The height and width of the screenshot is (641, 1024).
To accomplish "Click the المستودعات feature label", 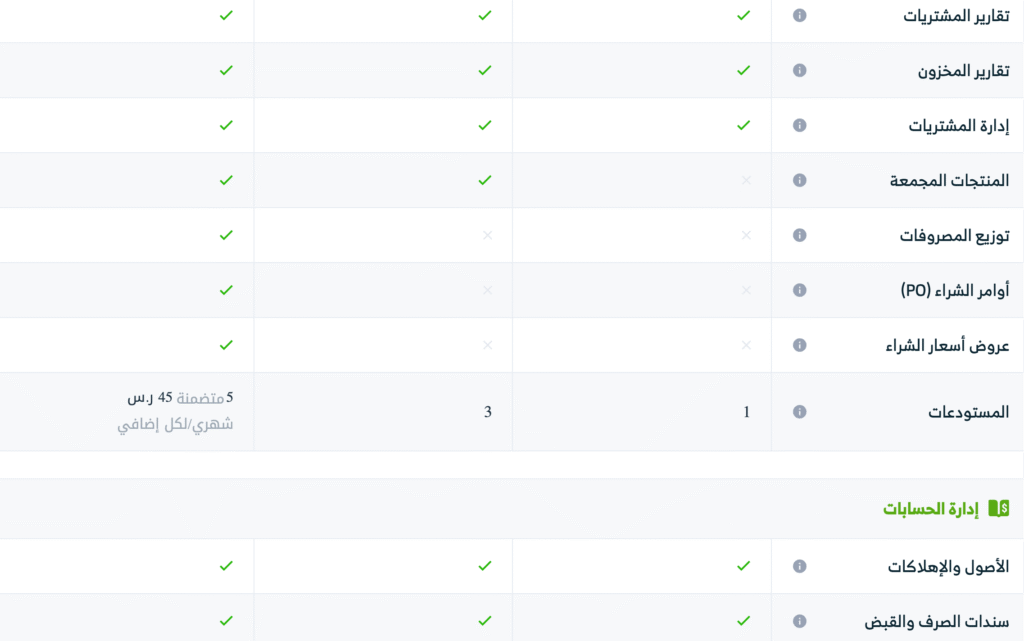I will 968,412.
